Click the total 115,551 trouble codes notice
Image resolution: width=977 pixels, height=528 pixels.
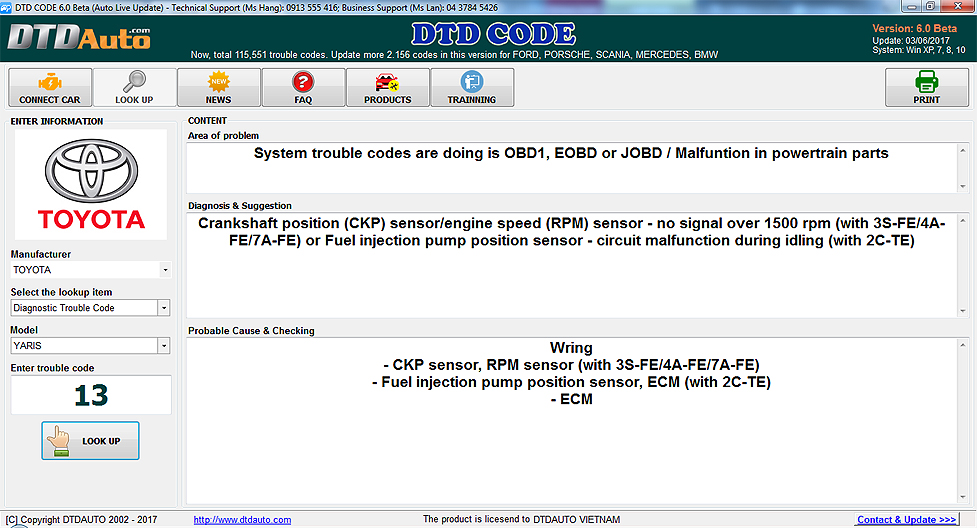454,55
